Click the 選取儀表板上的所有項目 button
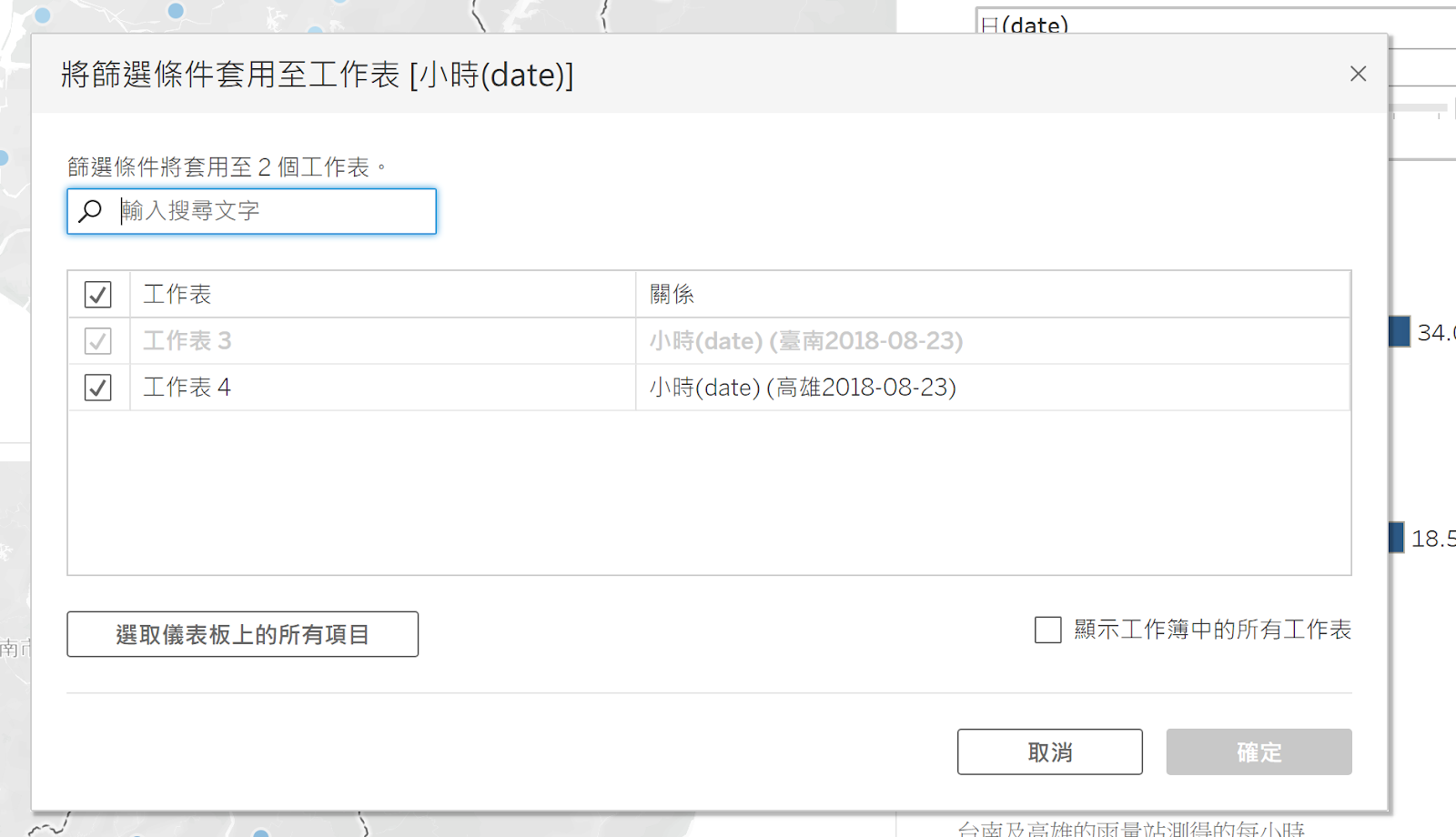This screenshot has height=837, width=1456. click(x=243, y=634)
